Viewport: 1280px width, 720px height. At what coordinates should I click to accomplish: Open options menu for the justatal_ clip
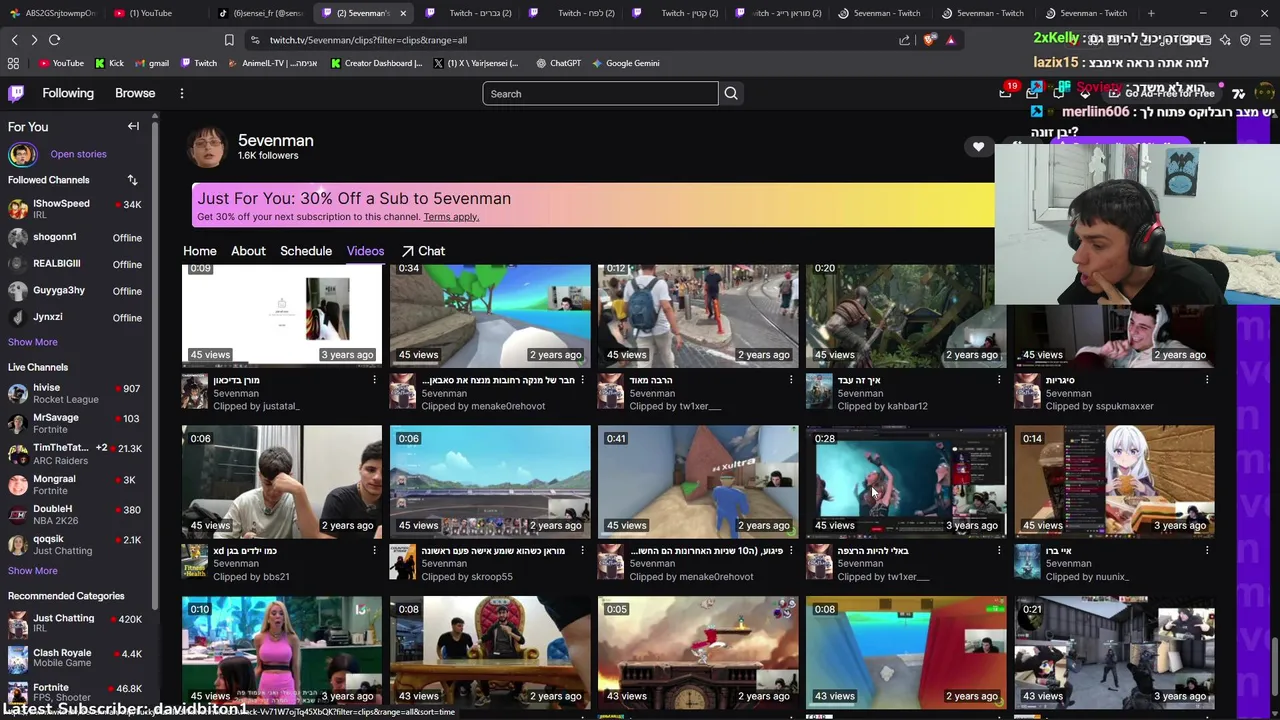pos(374,380)
